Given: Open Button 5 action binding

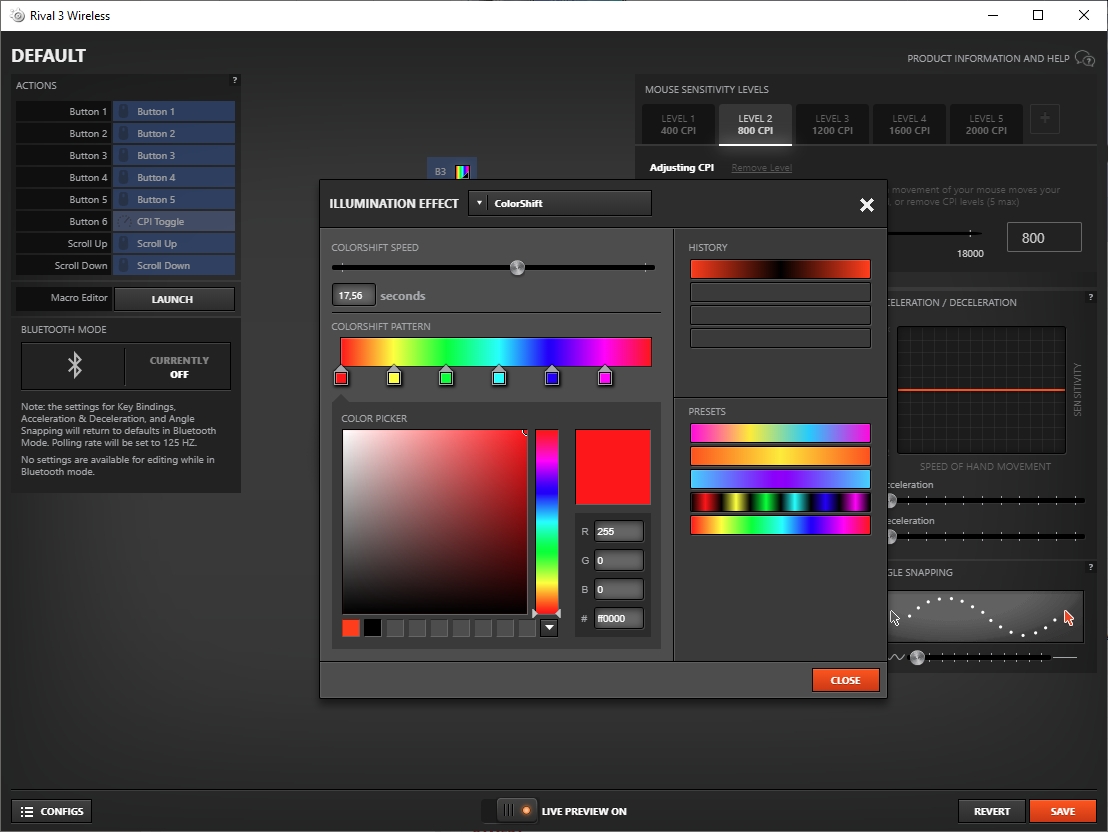Looking at the screenshot, I should [174, 199].
